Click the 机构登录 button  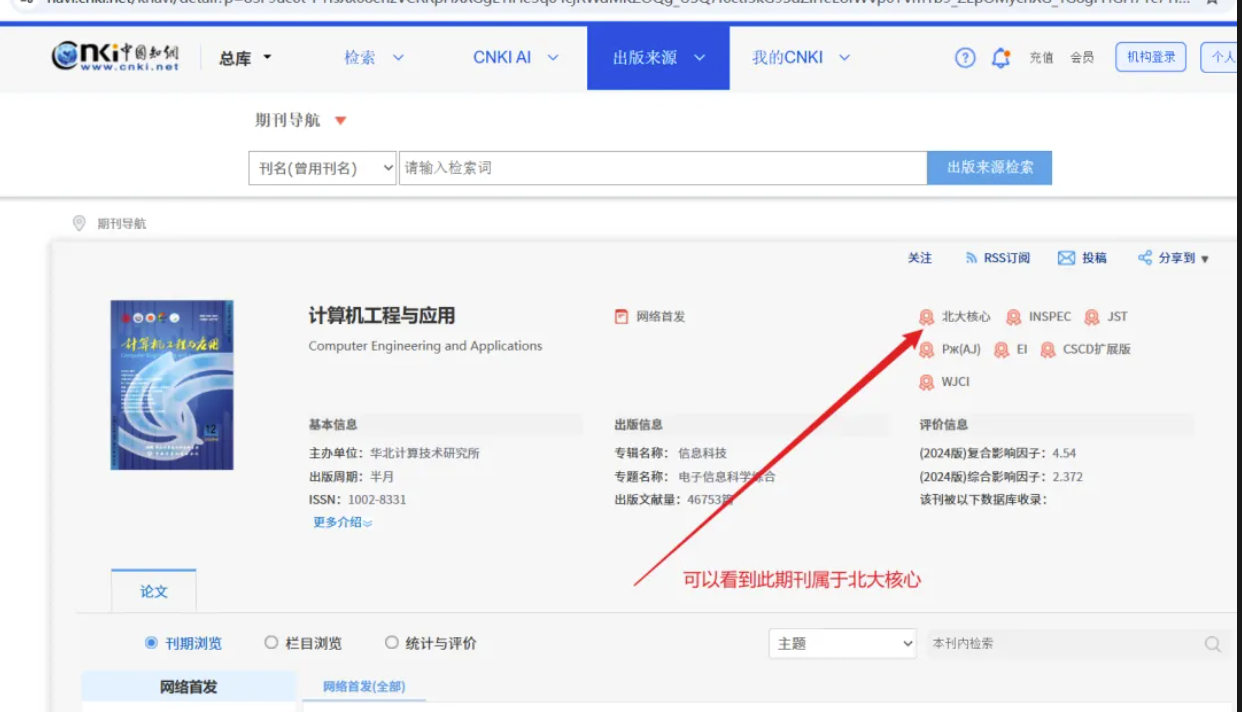click(1151, 58)
